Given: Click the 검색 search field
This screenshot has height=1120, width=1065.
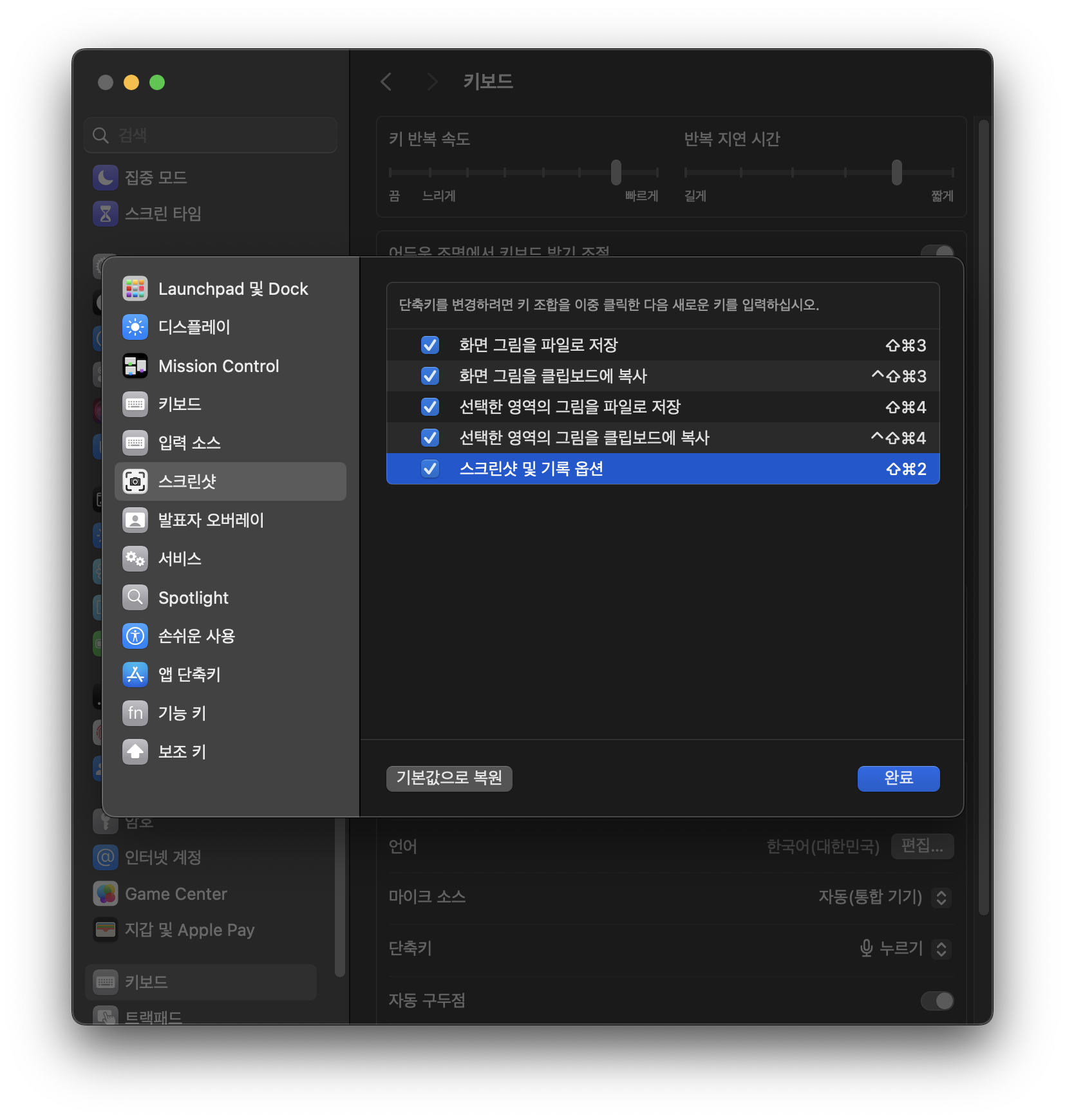Looking at the screenshot, I should (211, 135).
